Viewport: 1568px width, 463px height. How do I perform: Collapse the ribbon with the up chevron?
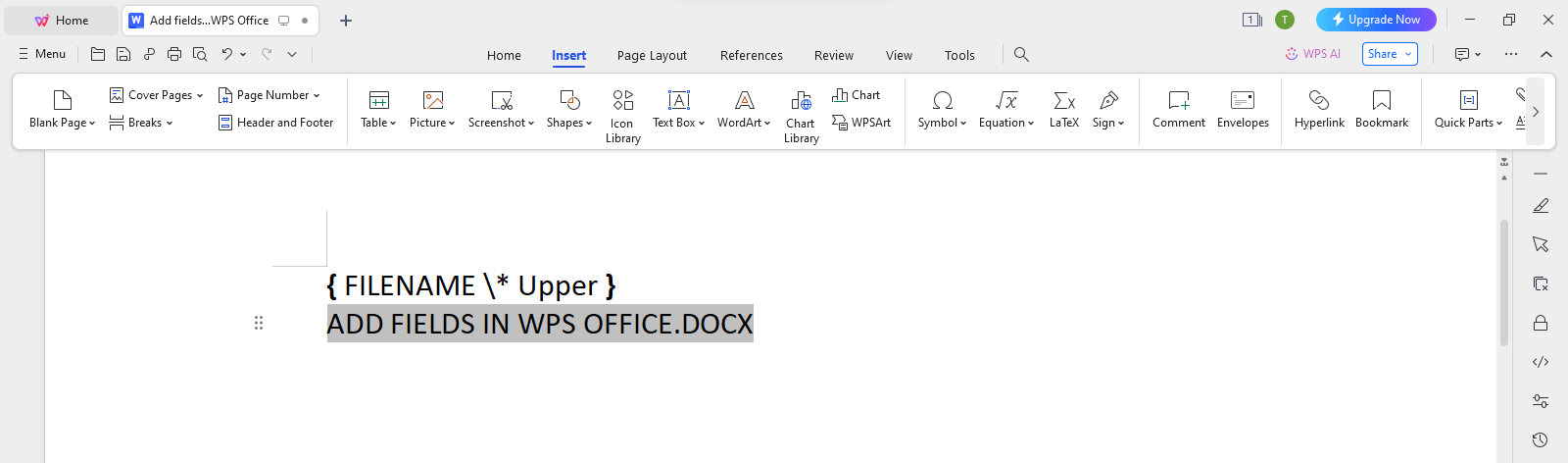[1546, 54]
